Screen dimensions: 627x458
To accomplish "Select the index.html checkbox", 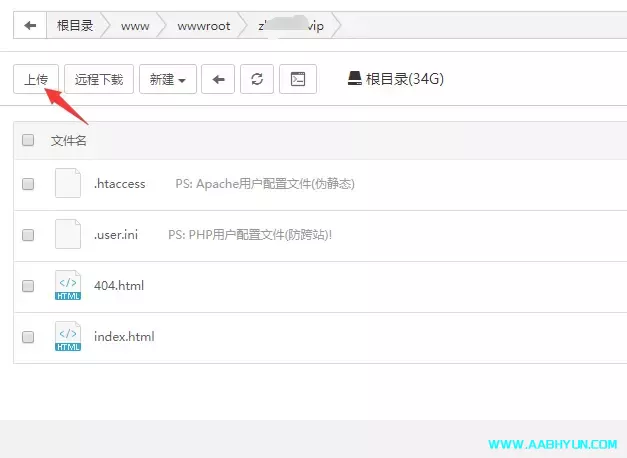I will click(x=28, y=337).
